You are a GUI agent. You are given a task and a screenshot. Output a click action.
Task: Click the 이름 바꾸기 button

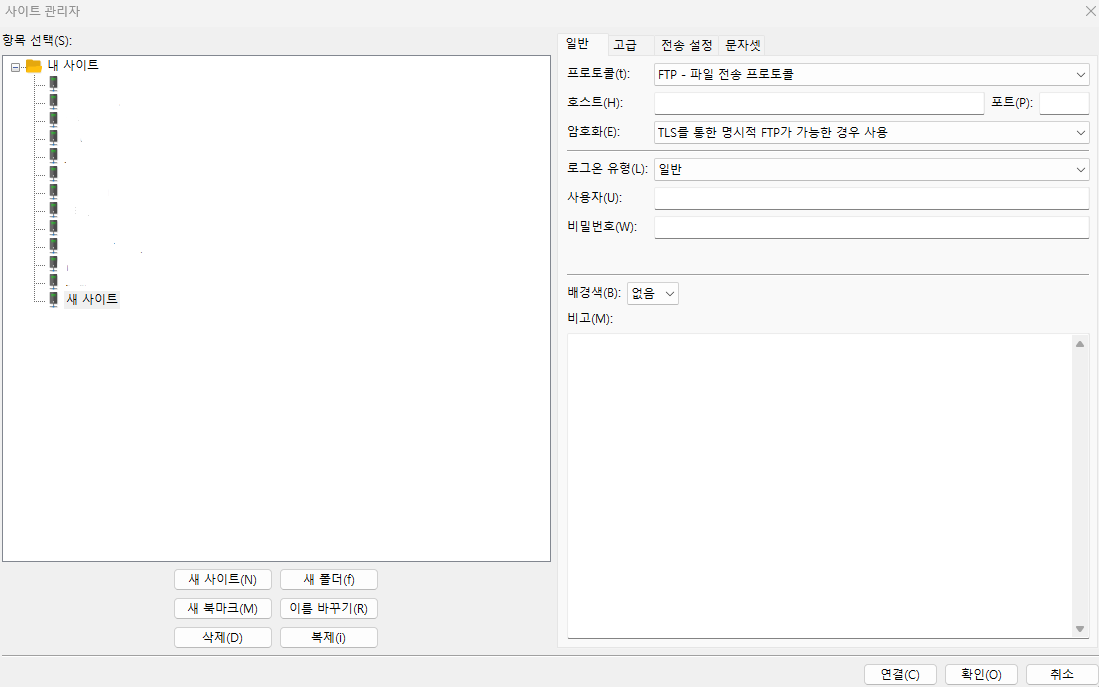click(328, 608)
